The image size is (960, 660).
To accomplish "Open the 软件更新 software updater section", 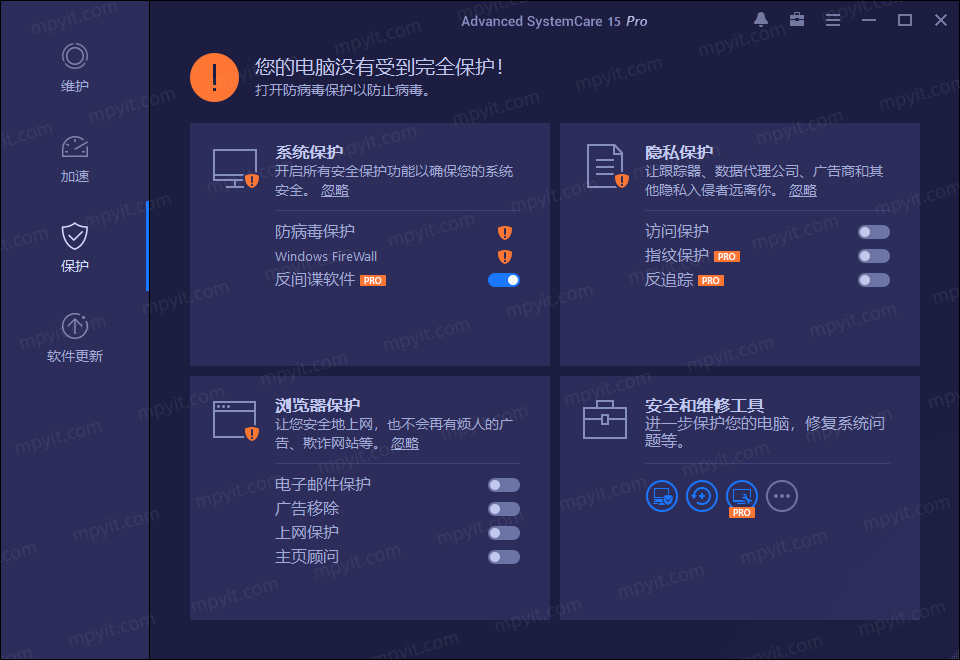I will pos(75,338).
